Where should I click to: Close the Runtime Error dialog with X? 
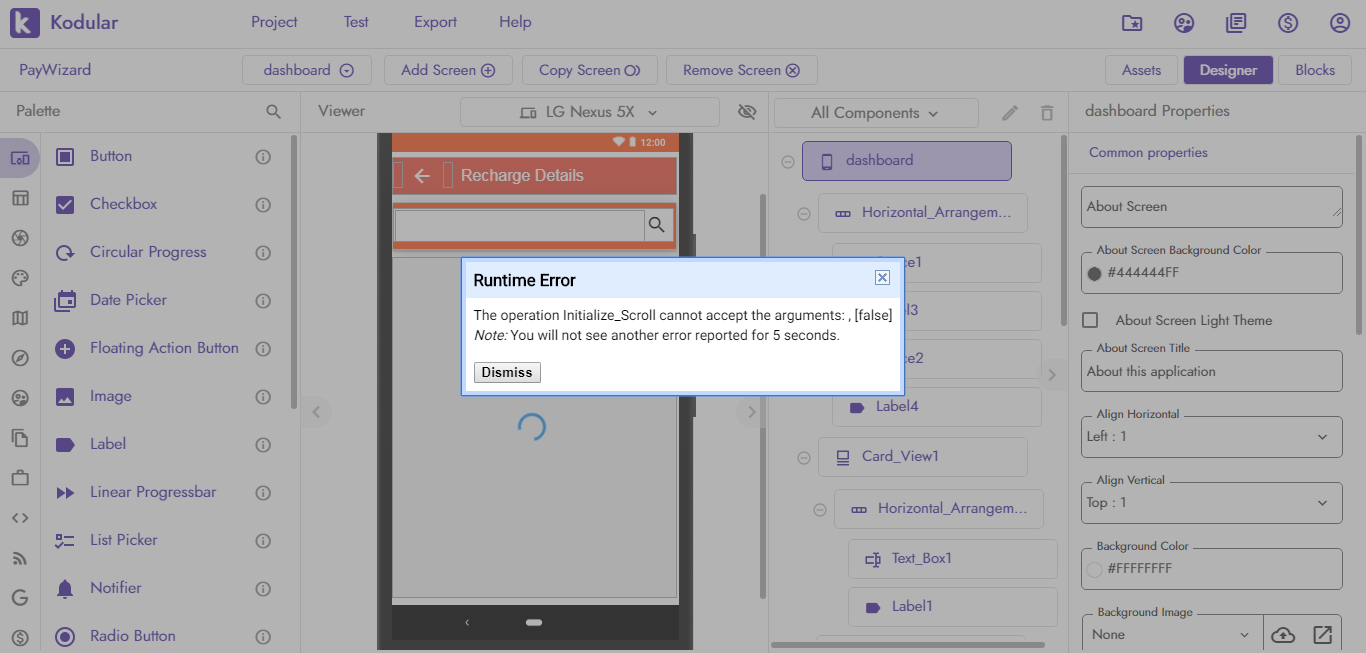pyautogui.click(x=882, y=278)
